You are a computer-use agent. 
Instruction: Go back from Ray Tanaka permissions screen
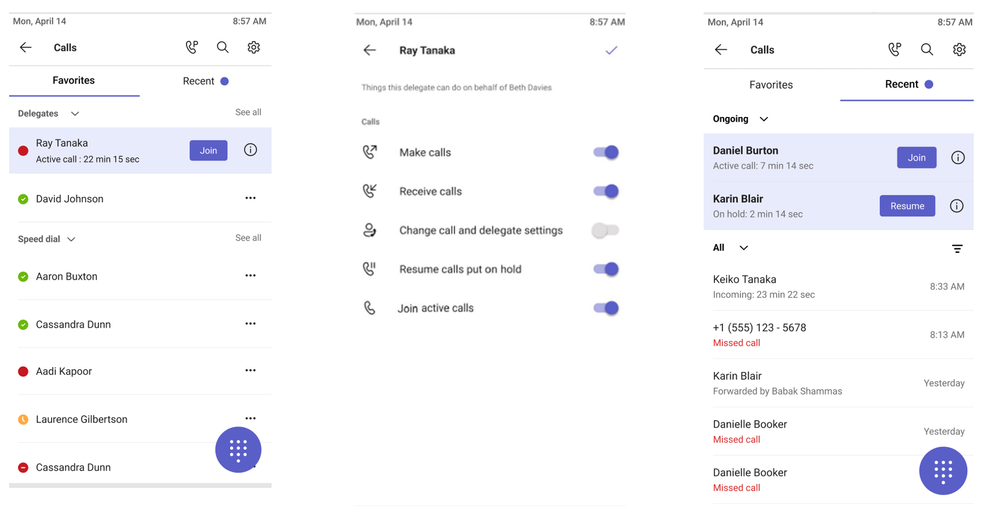[370, 50]
